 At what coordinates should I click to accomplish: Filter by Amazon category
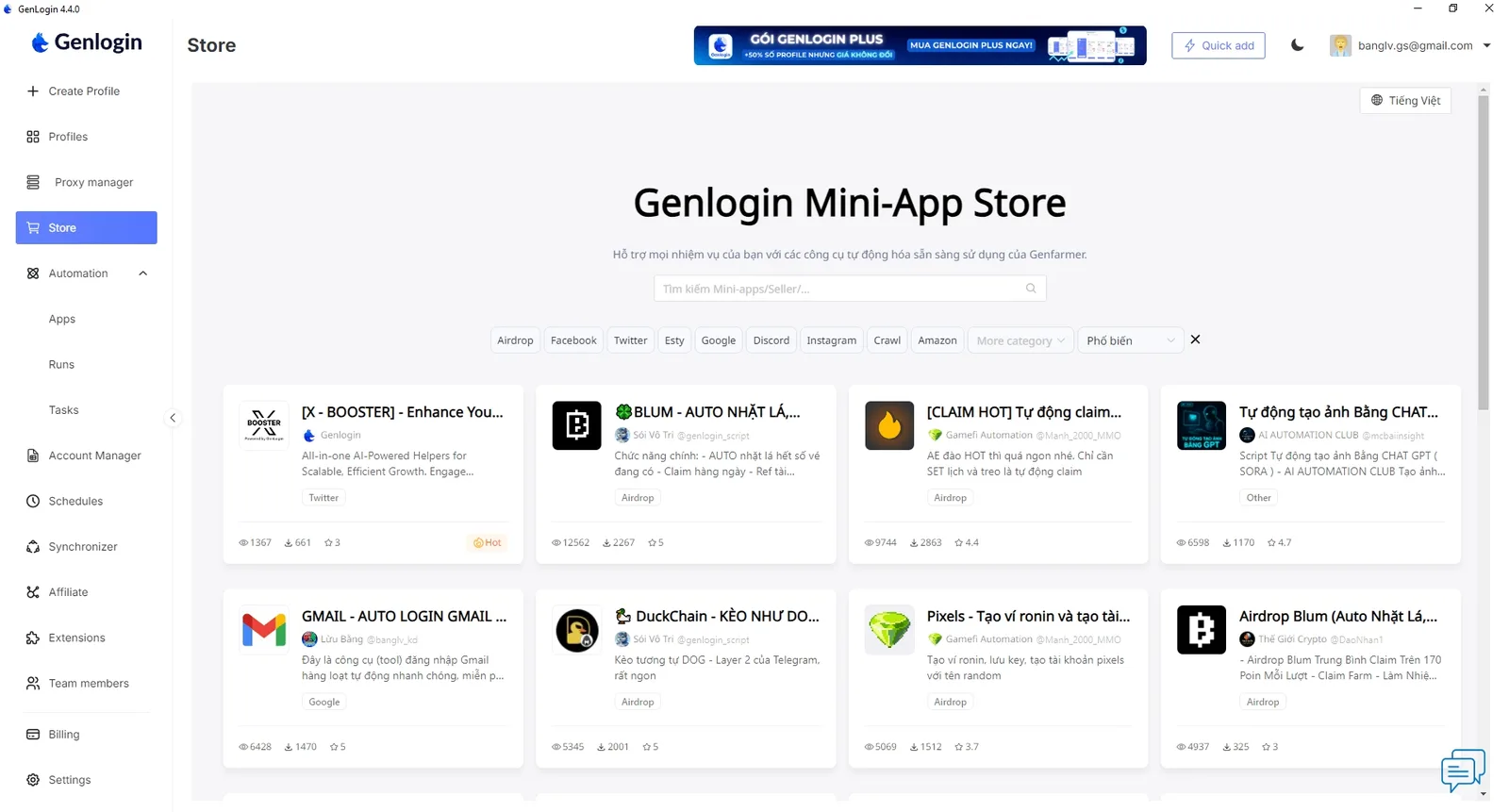pyautogui.click(x=937, y=340)
